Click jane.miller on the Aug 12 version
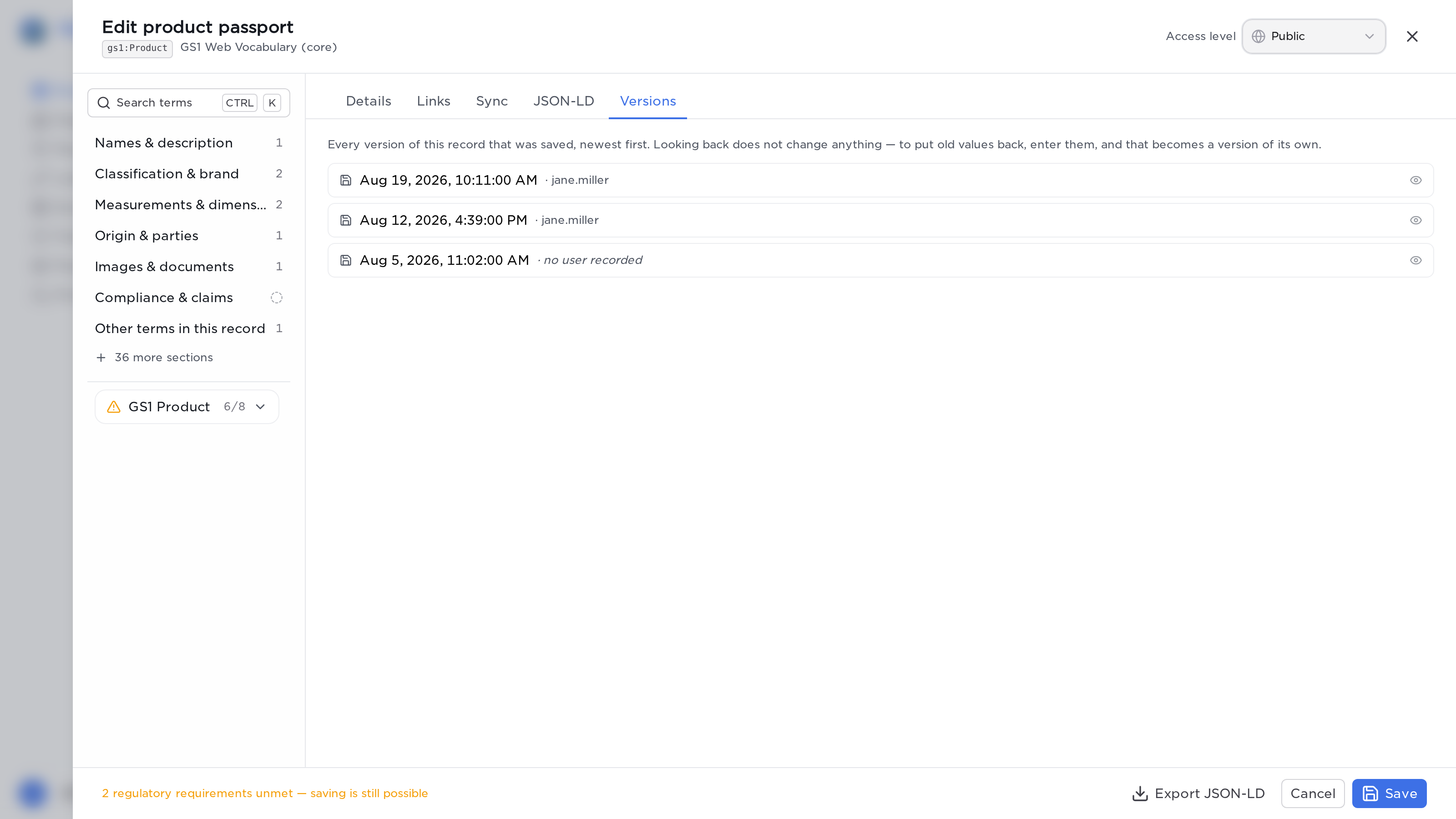The width and height of the screenshot is (1456, 819). click(x=570, y=220)
